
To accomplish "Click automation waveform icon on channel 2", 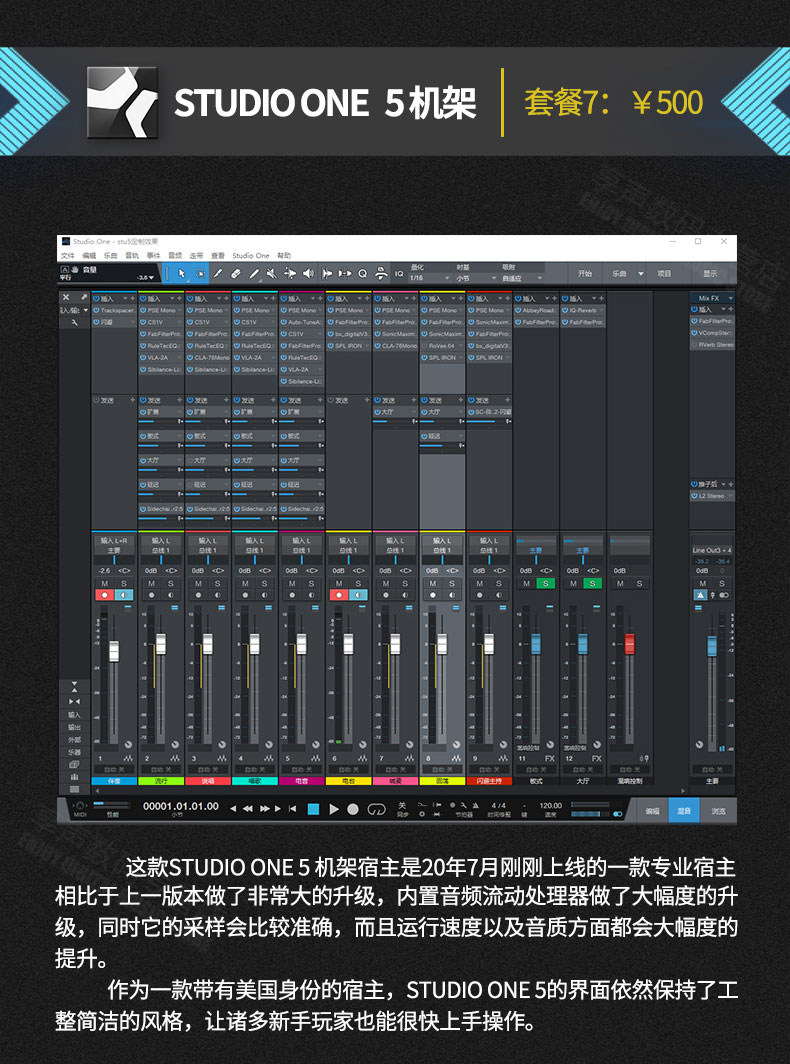I will (x=174, y=758).
